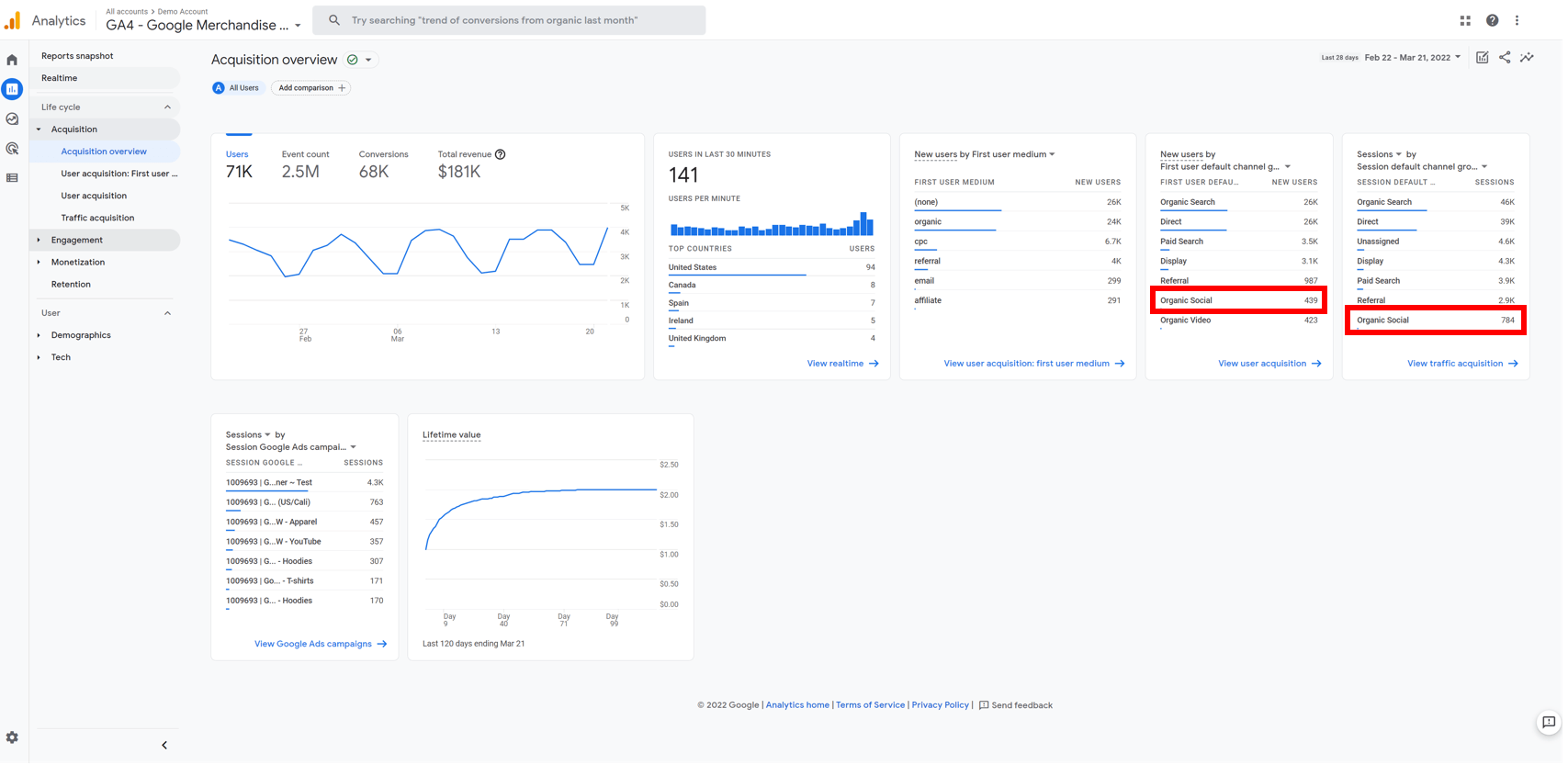Image resolution: width=1568 pixels, height=765 pixels.
Task: Click View traffic acquisition link
Action: (1462, 364)
